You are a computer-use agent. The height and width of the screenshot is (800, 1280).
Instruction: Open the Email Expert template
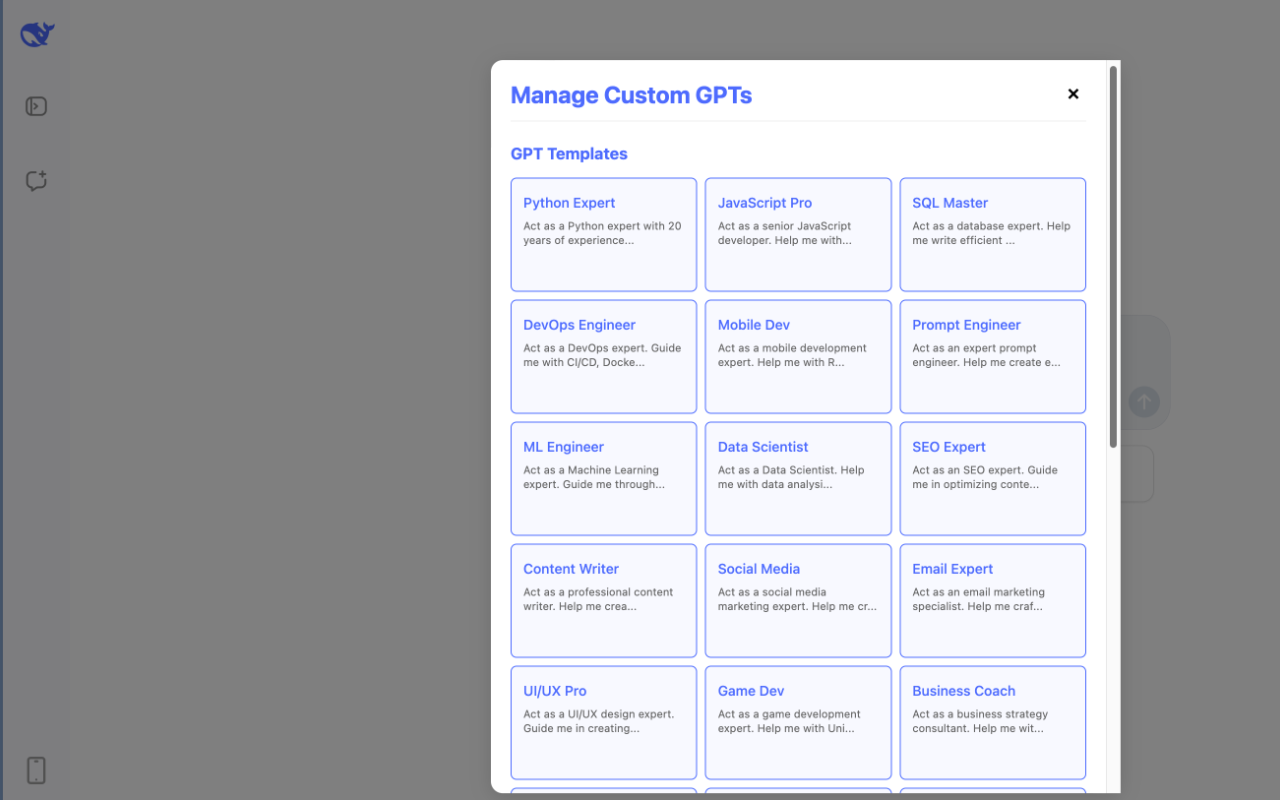[x=992, y=600]
